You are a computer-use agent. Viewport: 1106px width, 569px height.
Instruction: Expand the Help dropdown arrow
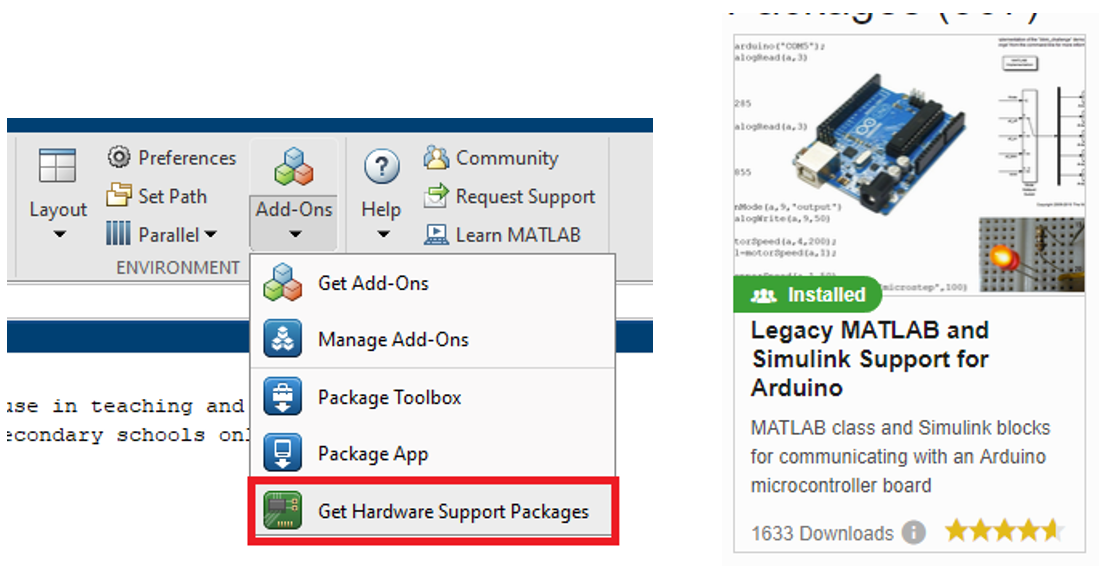(382, 234)
